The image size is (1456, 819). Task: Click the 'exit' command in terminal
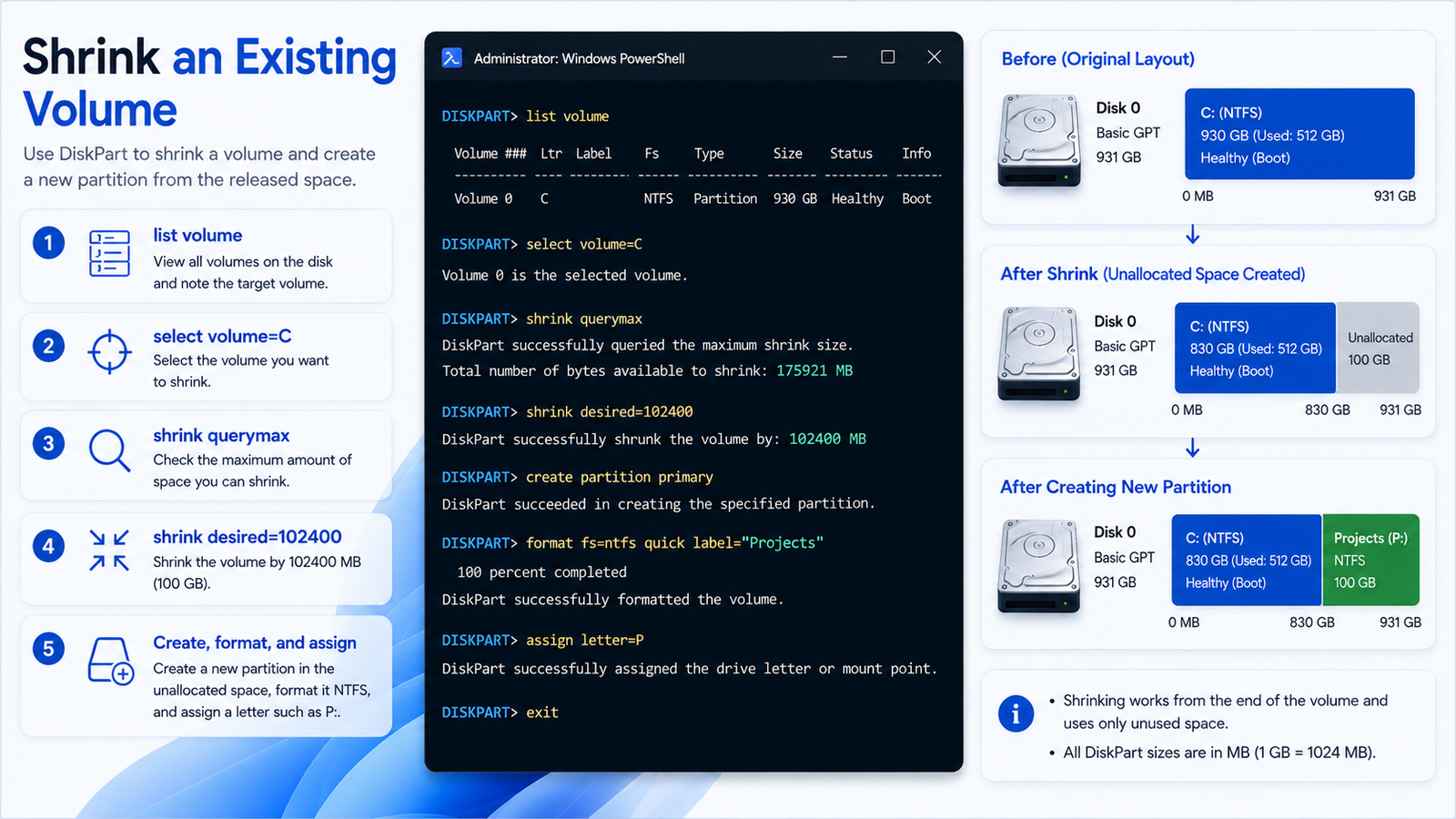coord(542,713)
